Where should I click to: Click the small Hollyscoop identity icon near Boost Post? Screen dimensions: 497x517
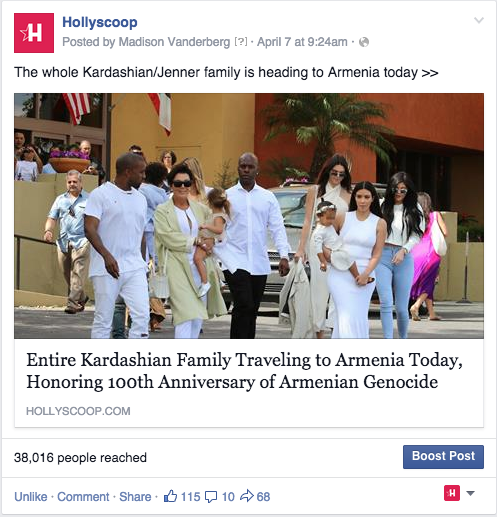tap(452, 493)
